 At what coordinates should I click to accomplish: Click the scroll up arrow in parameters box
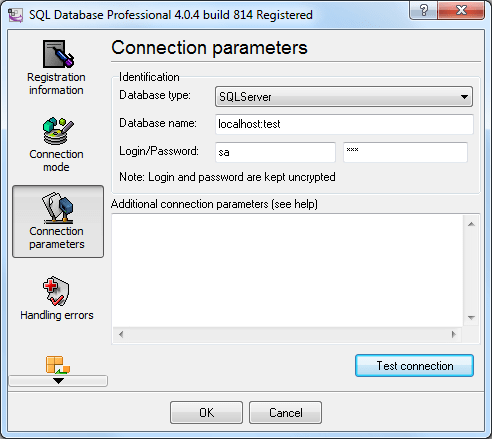pos(471,224)
